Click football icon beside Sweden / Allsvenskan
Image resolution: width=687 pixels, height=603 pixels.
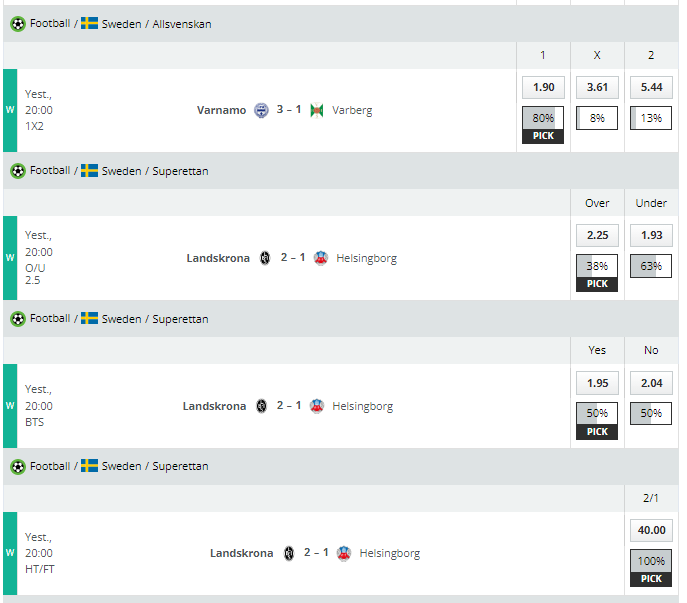18,24
